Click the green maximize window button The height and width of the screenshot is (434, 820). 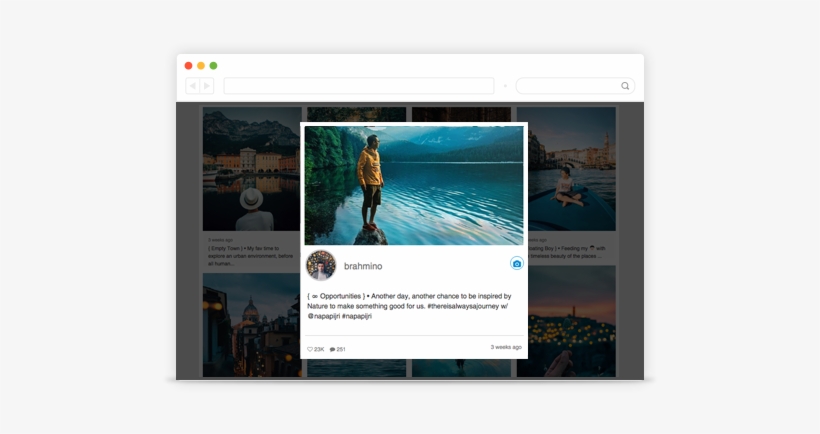pyautogui.click(x=213, y=65)
